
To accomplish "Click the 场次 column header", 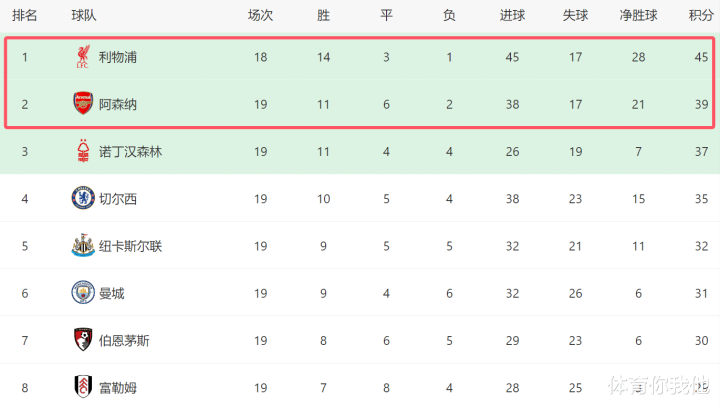I will [260, 16].
